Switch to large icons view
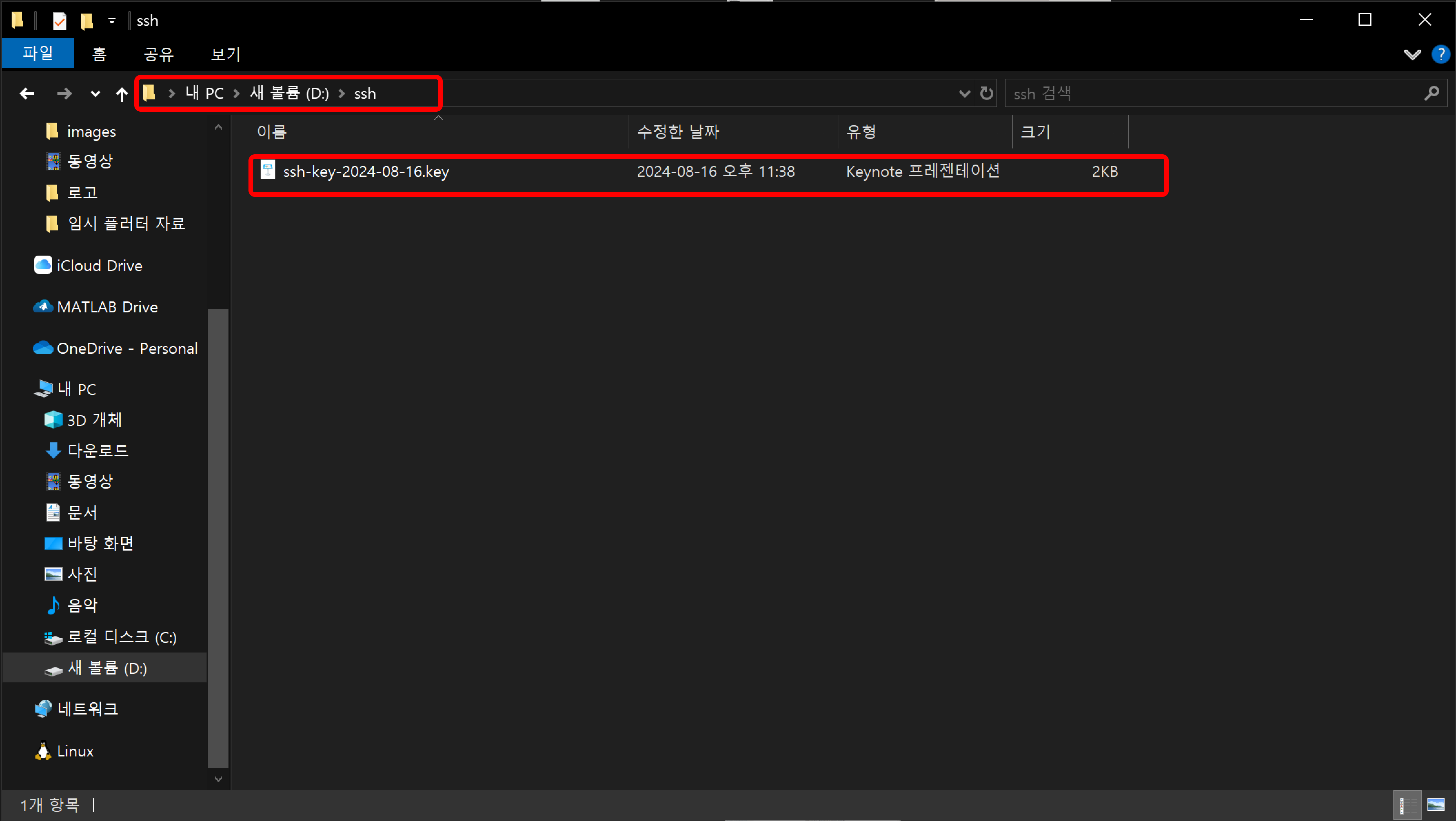The image size is (1456, 821). 1436,805
